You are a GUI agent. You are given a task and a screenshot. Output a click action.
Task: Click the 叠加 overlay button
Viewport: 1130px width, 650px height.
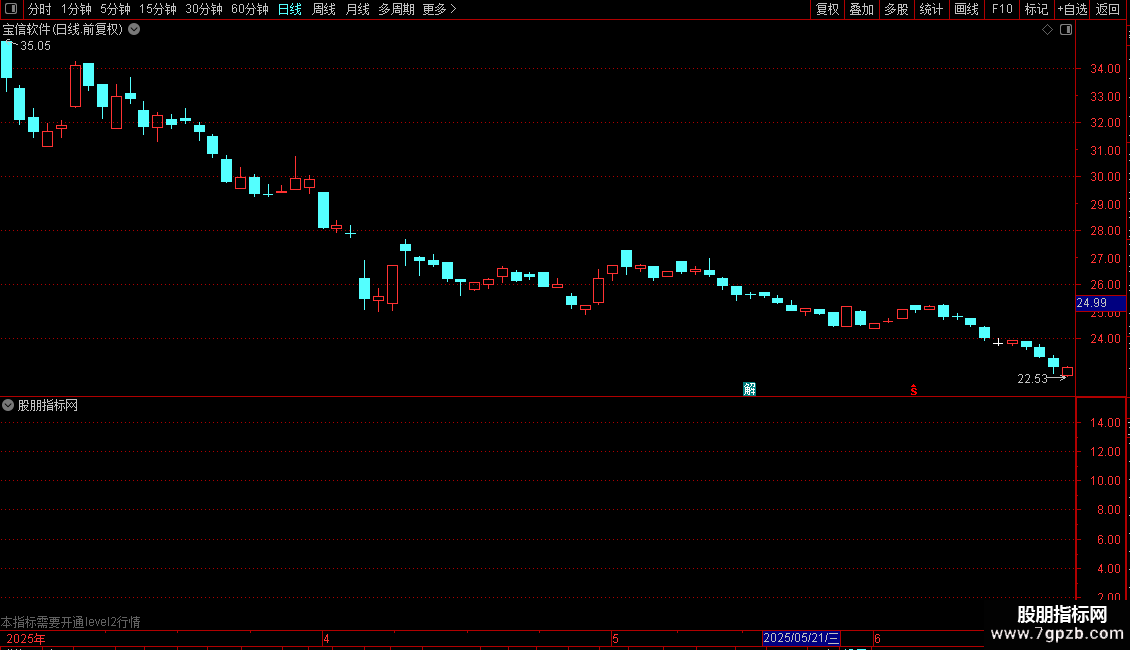click(x=861, y=9)
